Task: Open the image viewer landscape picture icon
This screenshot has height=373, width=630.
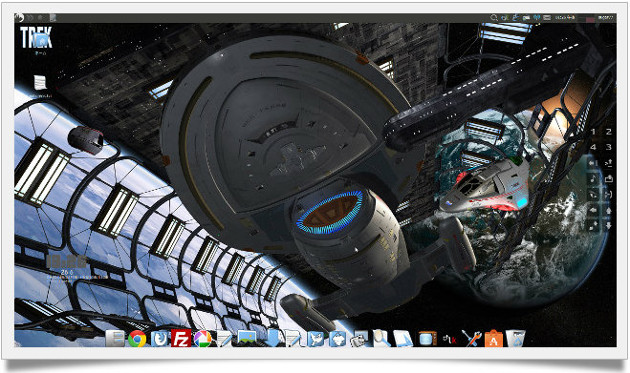Action: 246,338
